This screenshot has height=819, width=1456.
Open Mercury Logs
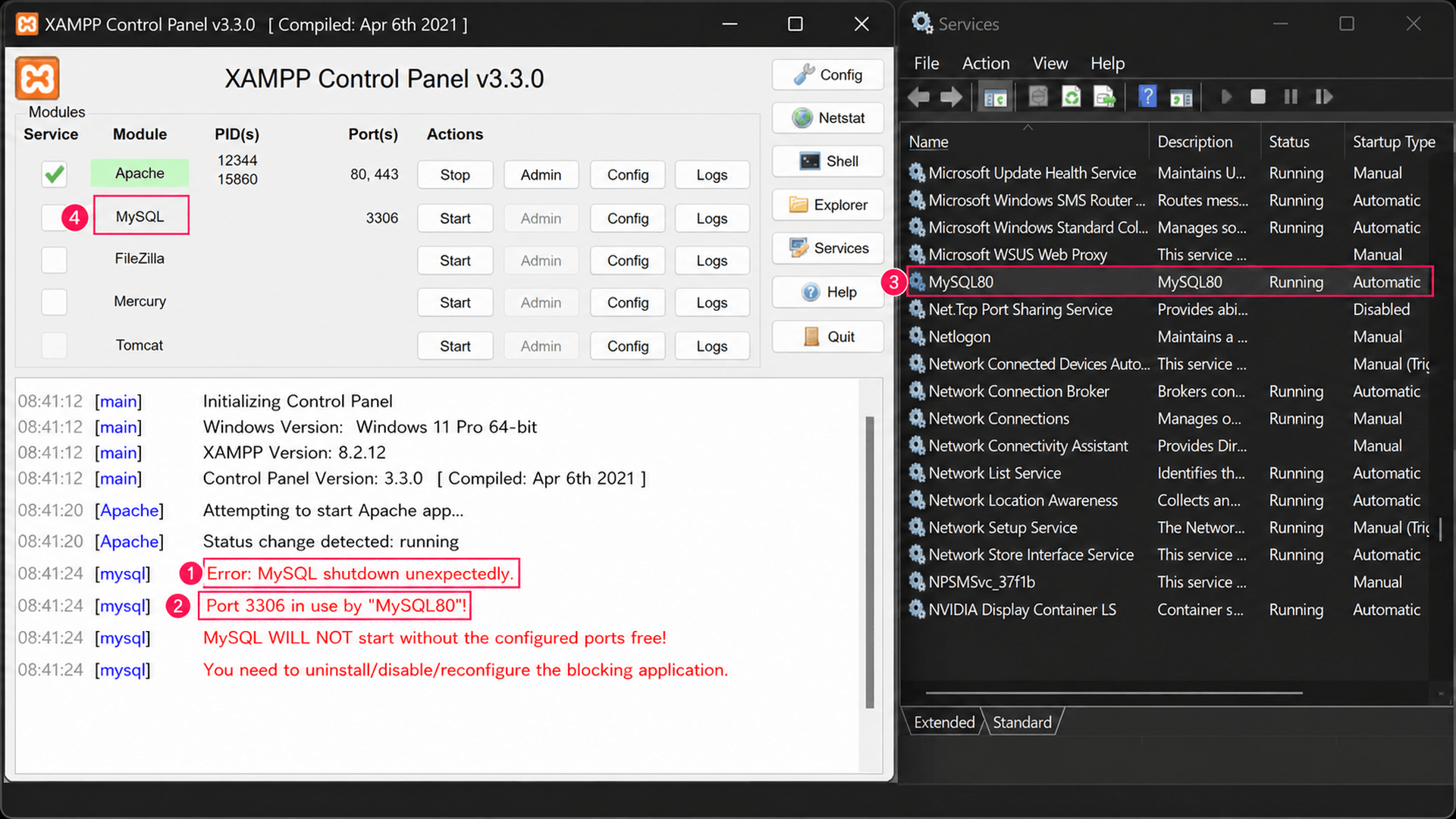coord(712,303)
